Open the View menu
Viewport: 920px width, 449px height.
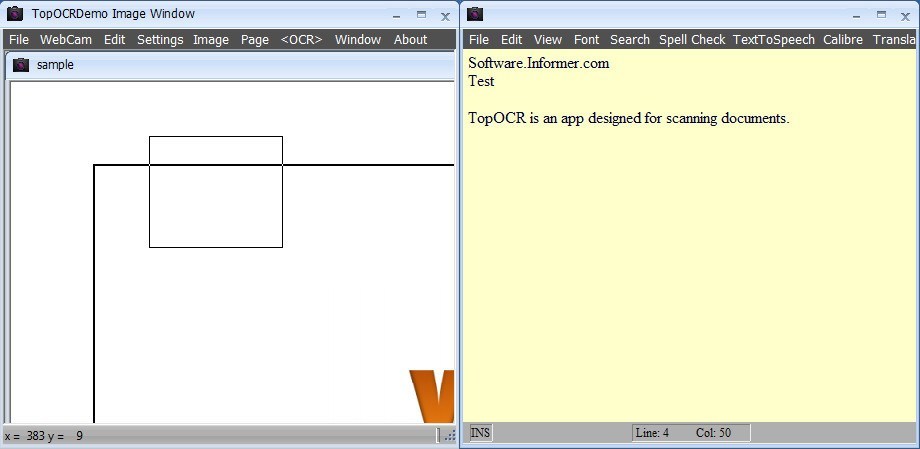[547, 40]
